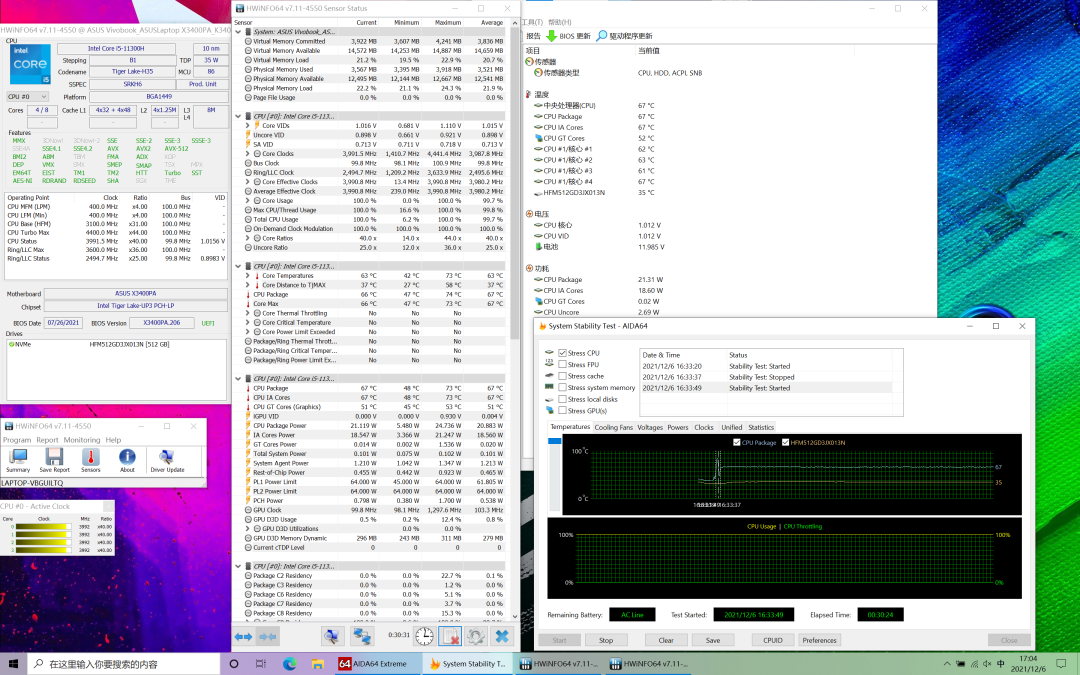
Task: Click the About info icon
Action: (x=127, y=459)
